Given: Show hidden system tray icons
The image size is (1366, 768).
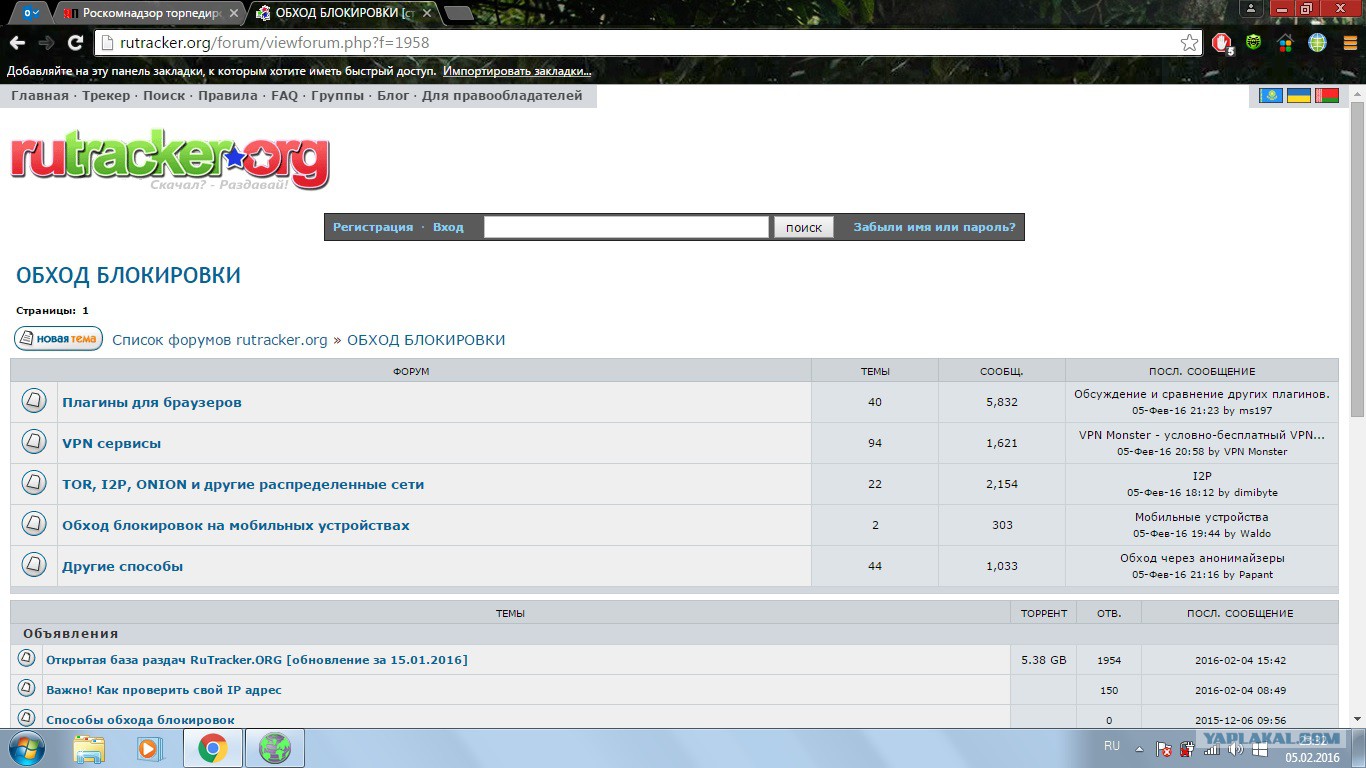Looking at the screenshot, I should click(x=1139, y=747).
